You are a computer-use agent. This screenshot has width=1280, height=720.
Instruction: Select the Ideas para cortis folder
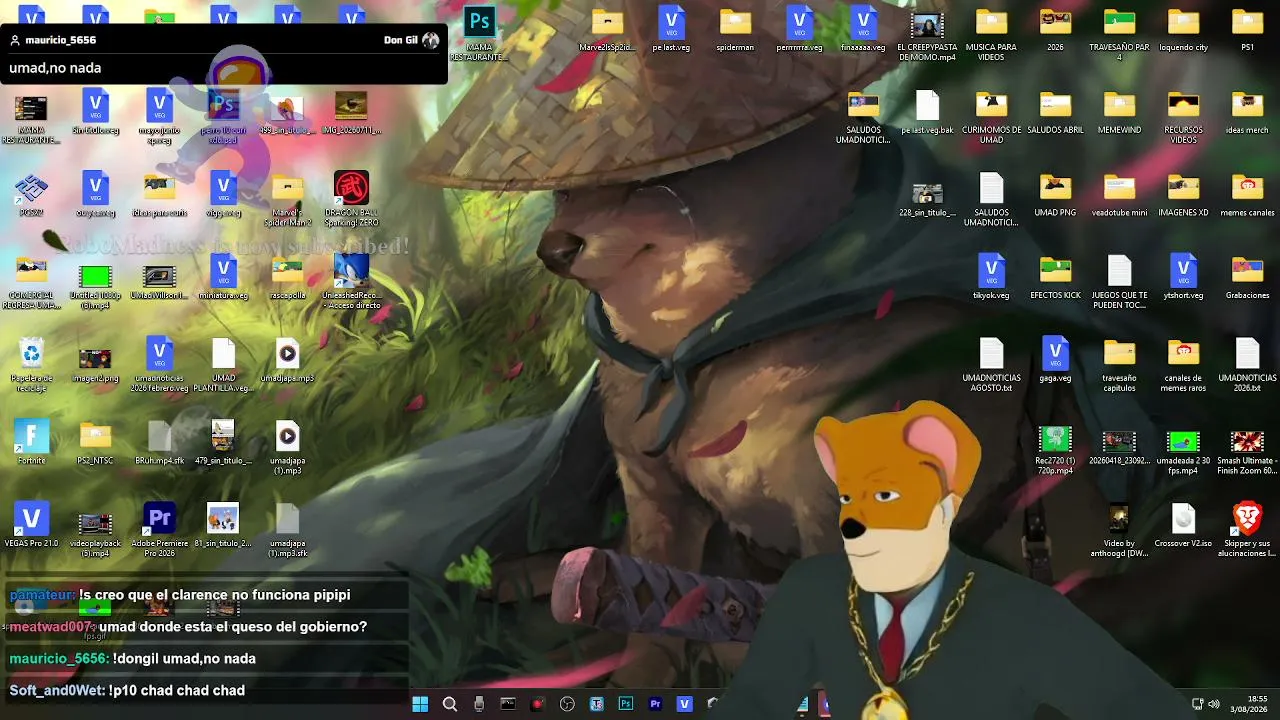coord(159,193)
